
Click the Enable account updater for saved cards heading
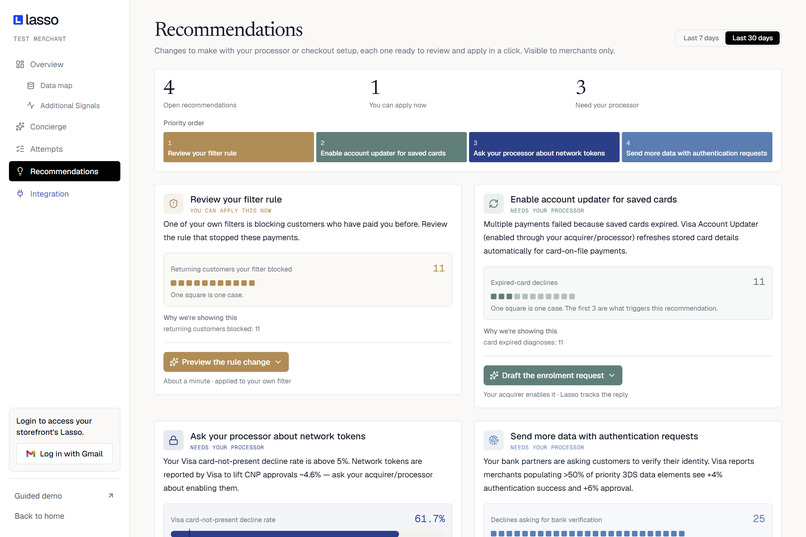click(x=593, y=199)
